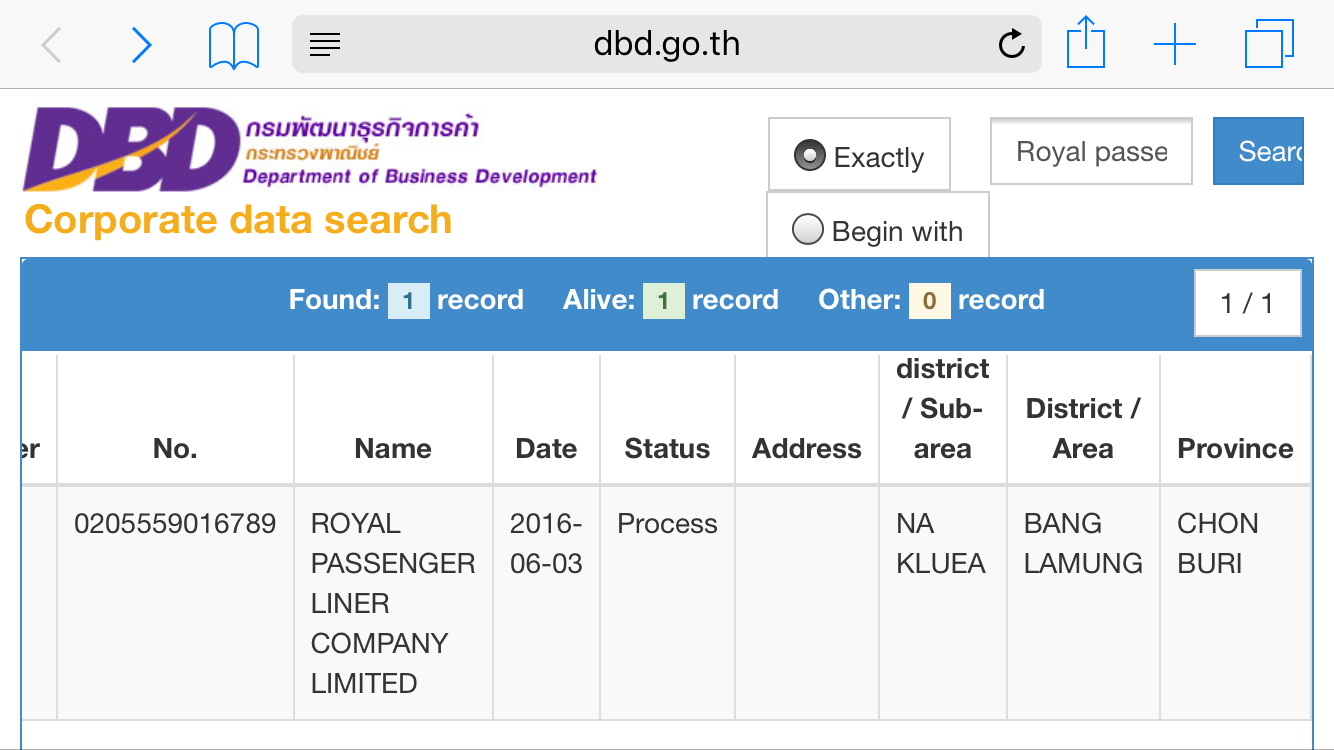Click the blue Search button
1334x750 pixels.
pyautogui.click(x=1258, y=151)
